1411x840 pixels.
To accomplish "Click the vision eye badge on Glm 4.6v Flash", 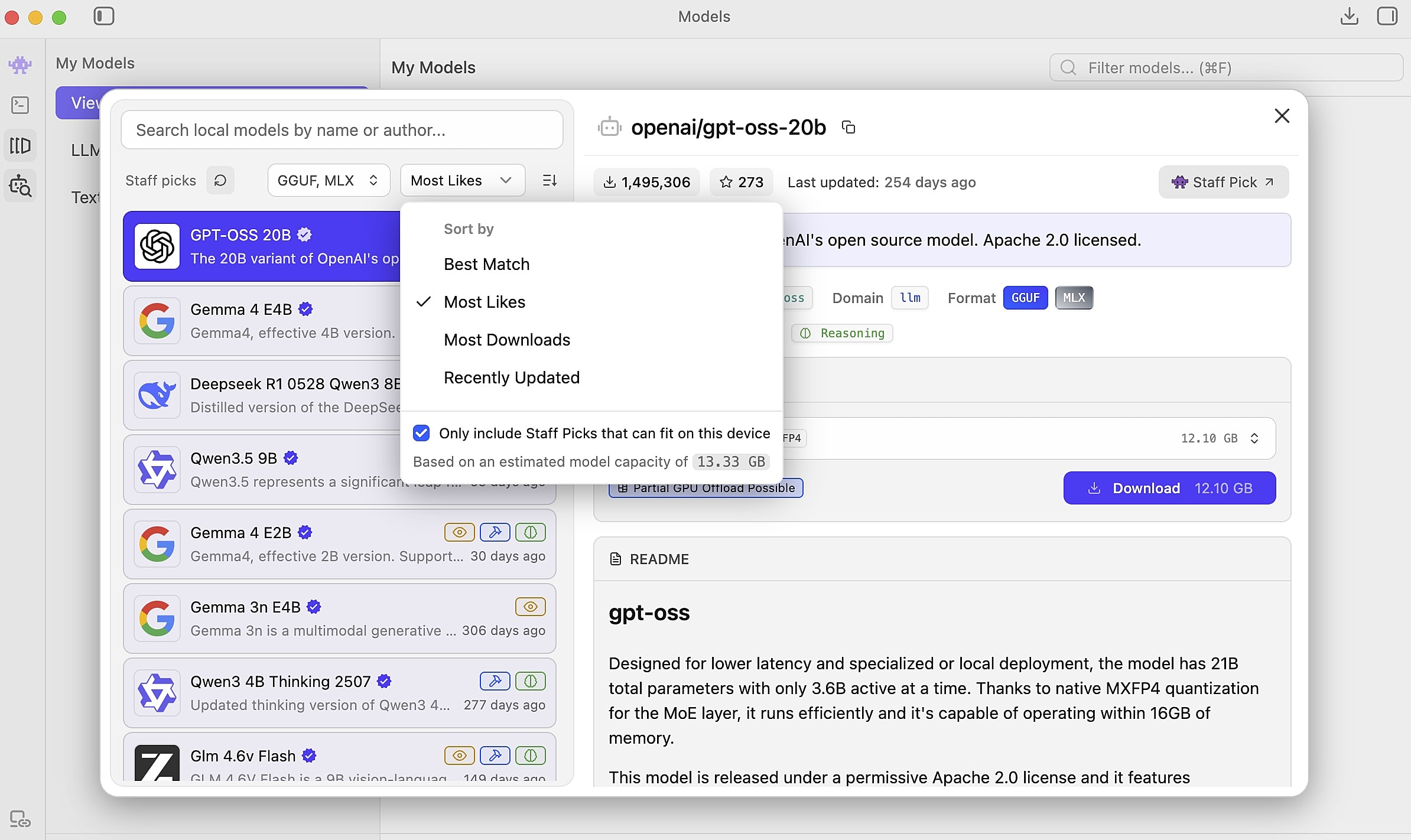I will (460, 756).
